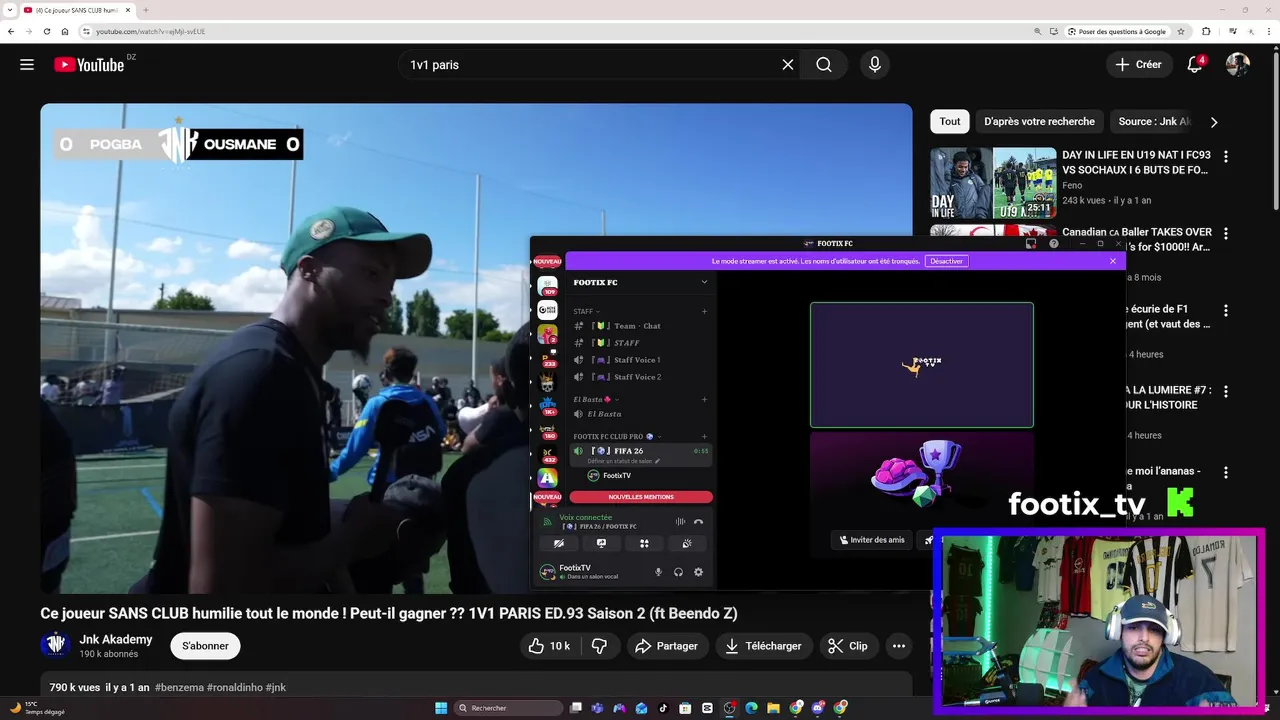Toggle the Discord camera on
Viewport: 1280px width, 720px height.
[x=558, y=543]
